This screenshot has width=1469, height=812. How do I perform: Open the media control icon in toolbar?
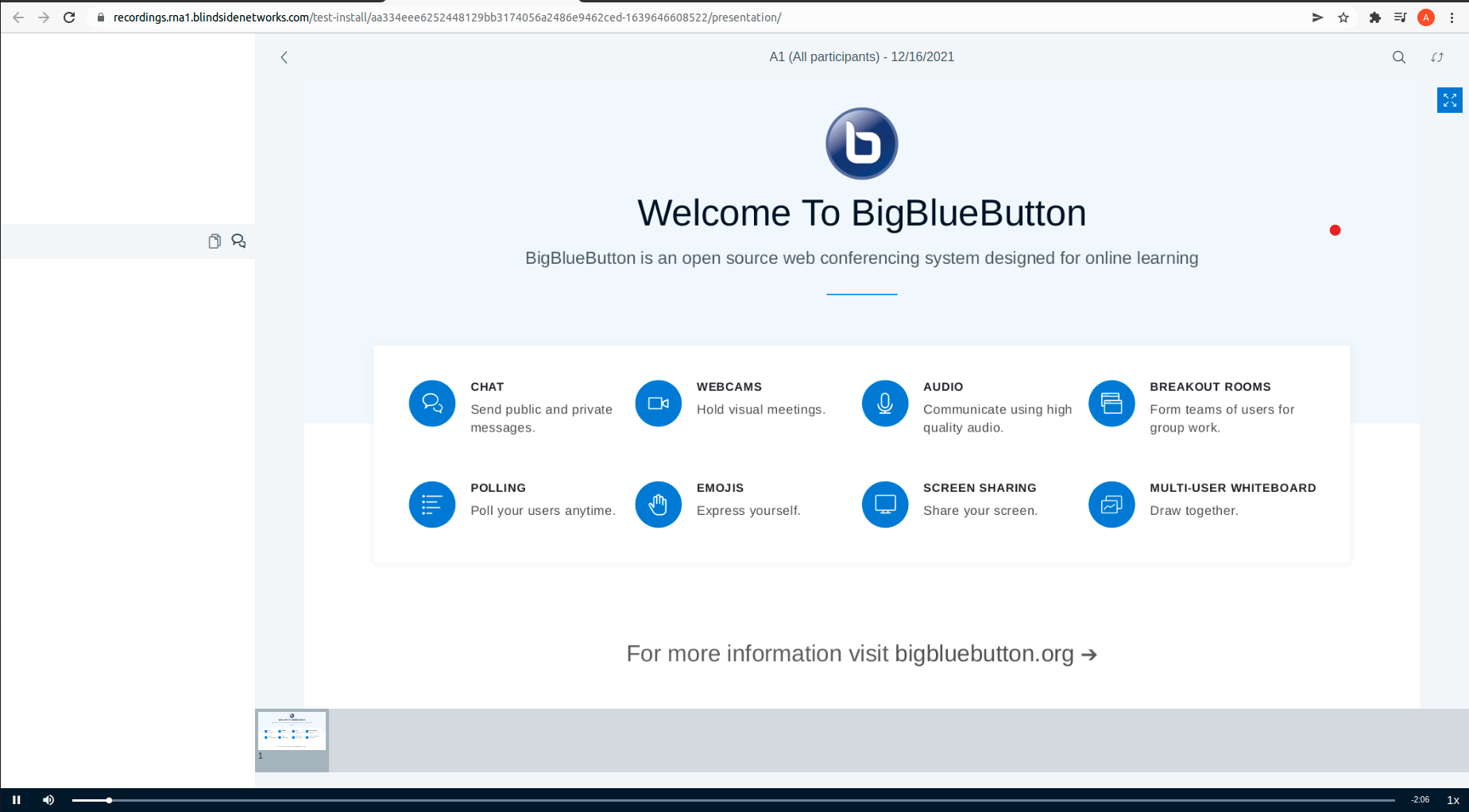(x=1400, y=17)
